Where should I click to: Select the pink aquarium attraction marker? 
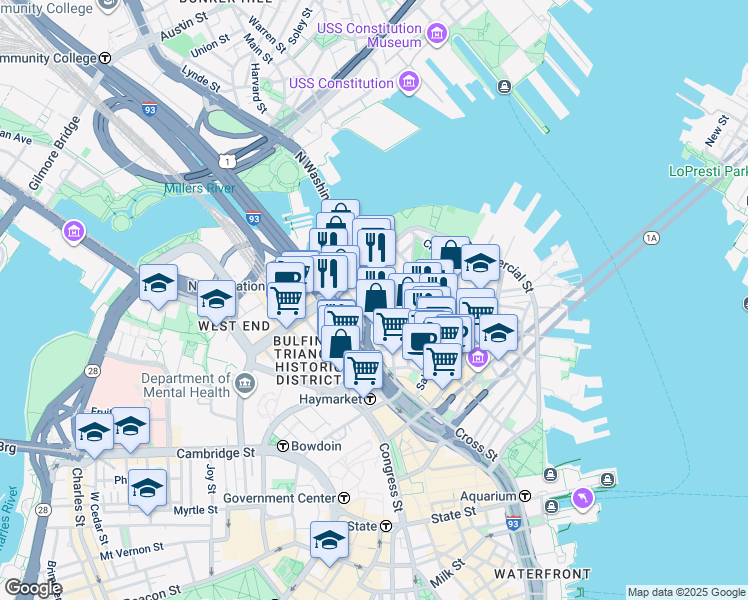coord(581,497)
